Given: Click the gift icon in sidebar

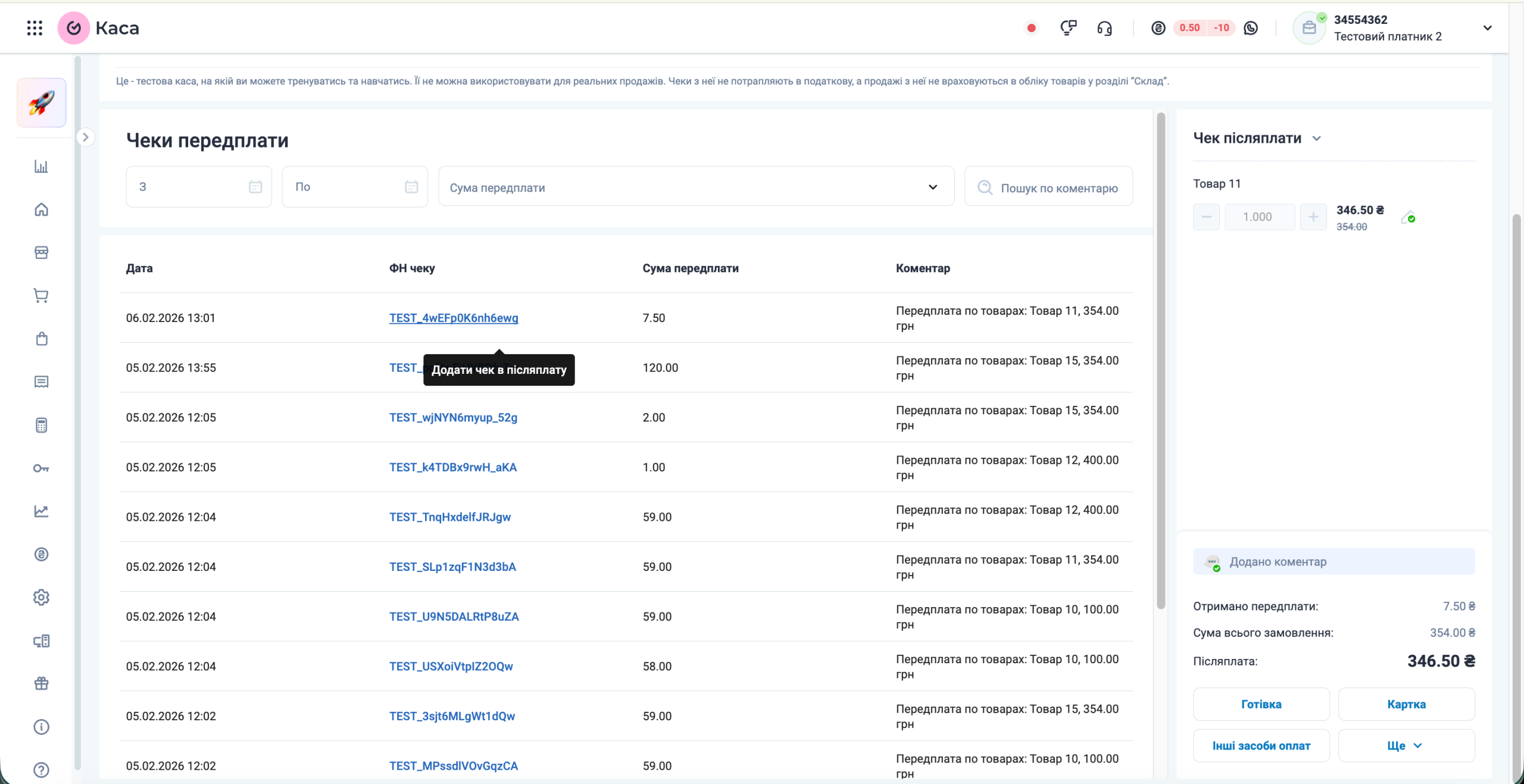Looking at the screenshot, I should click(41, 683).
